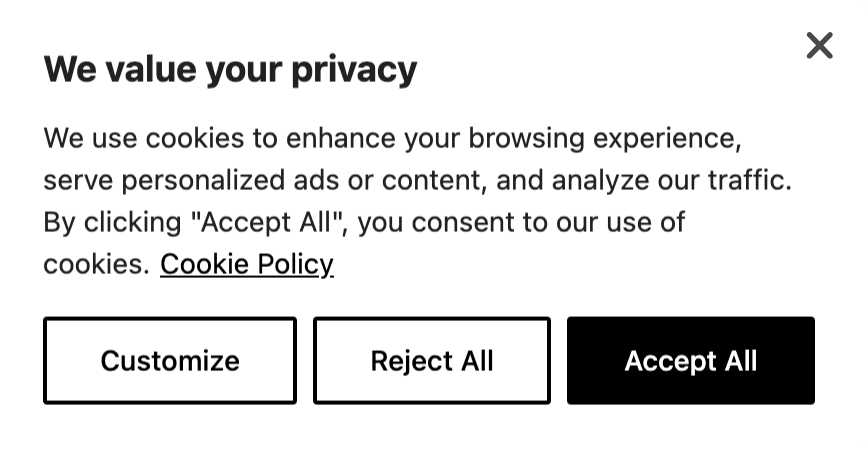Image resolution: width=865 pixels, height=450 pixels.
Task: Select Accept All to consent
Action: [x=690, y=361]
